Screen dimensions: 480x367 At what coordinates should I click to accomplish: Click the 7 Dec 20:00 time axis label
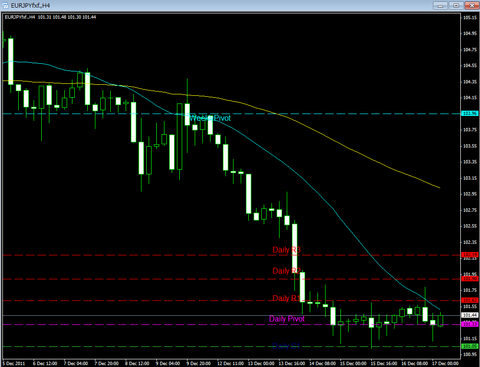(107, 363)
